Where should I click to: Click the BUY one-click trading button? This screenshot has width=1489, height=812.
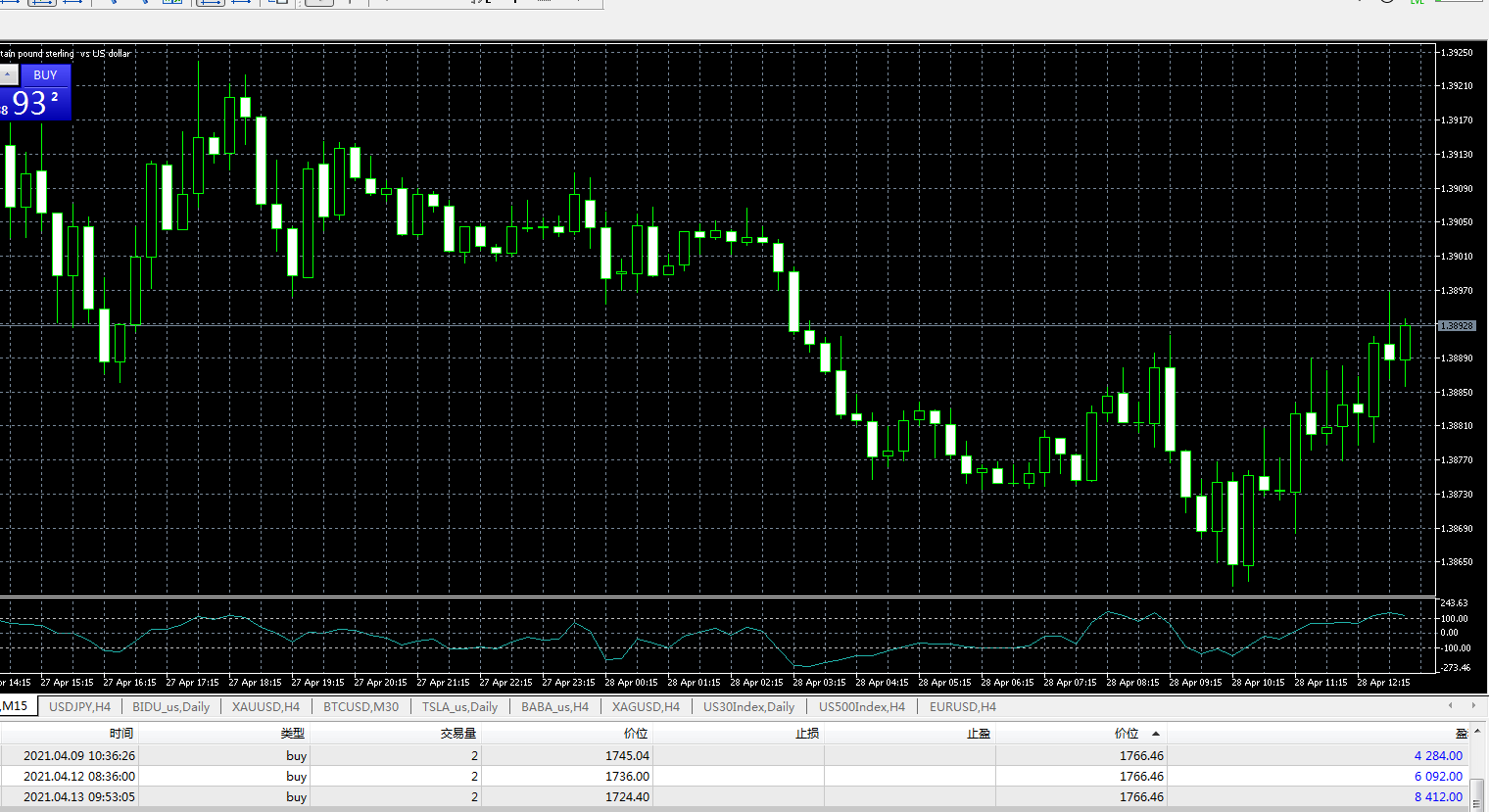(x=45, y=75)
